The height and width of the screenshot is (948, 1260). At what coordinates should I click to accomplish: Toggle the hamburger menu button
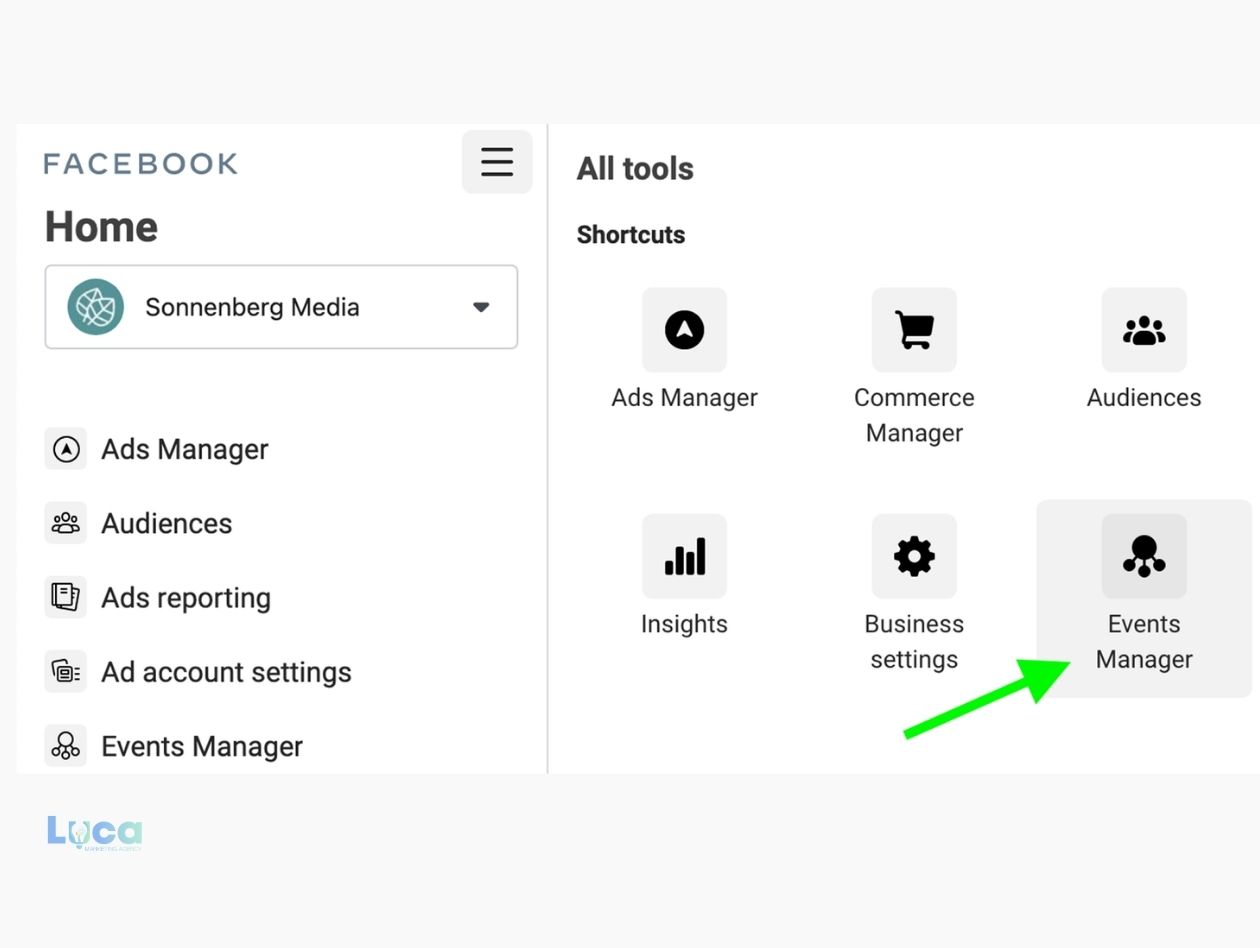497,161
